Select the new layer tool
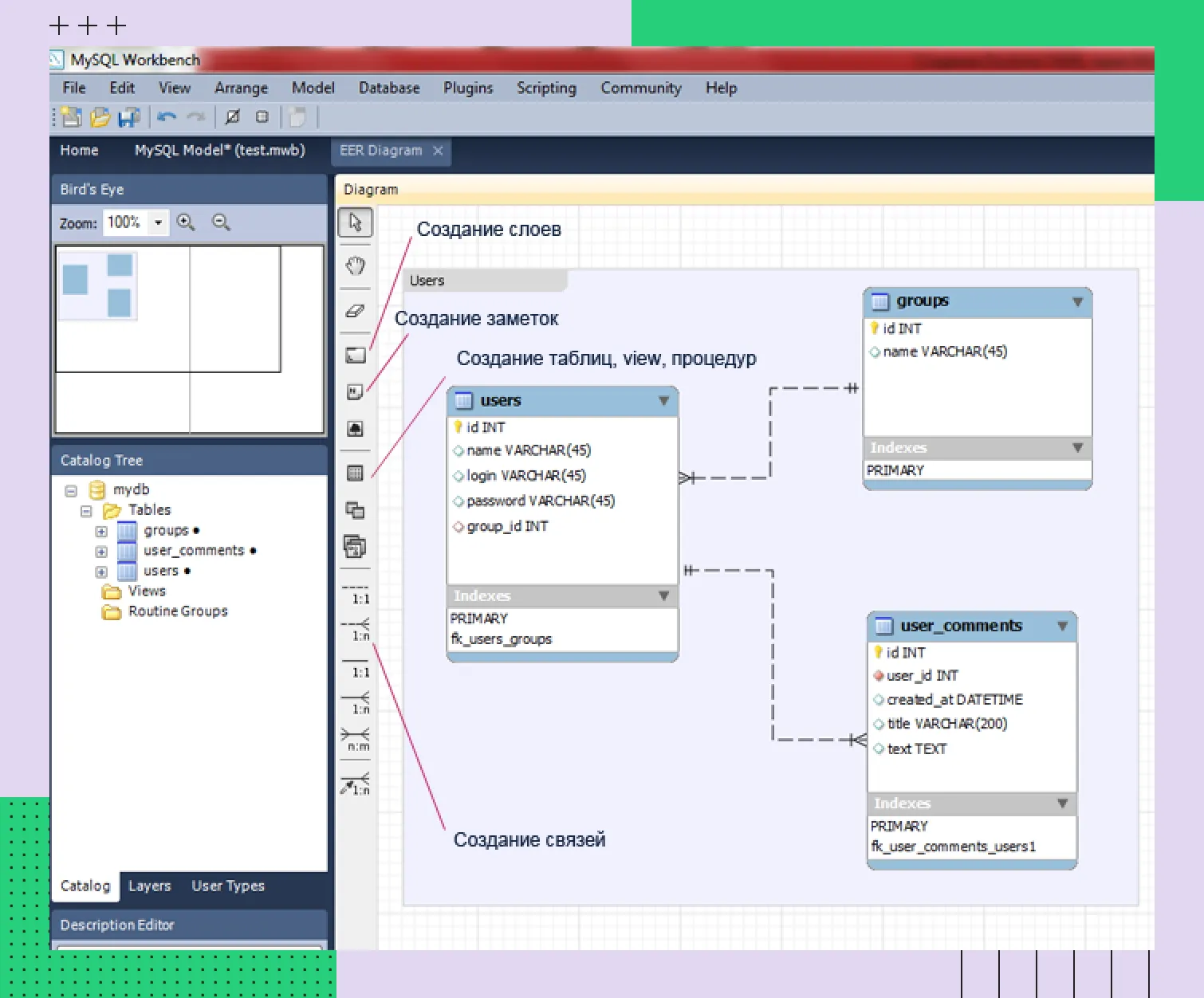1204x998 pixels. pos(356,356)
